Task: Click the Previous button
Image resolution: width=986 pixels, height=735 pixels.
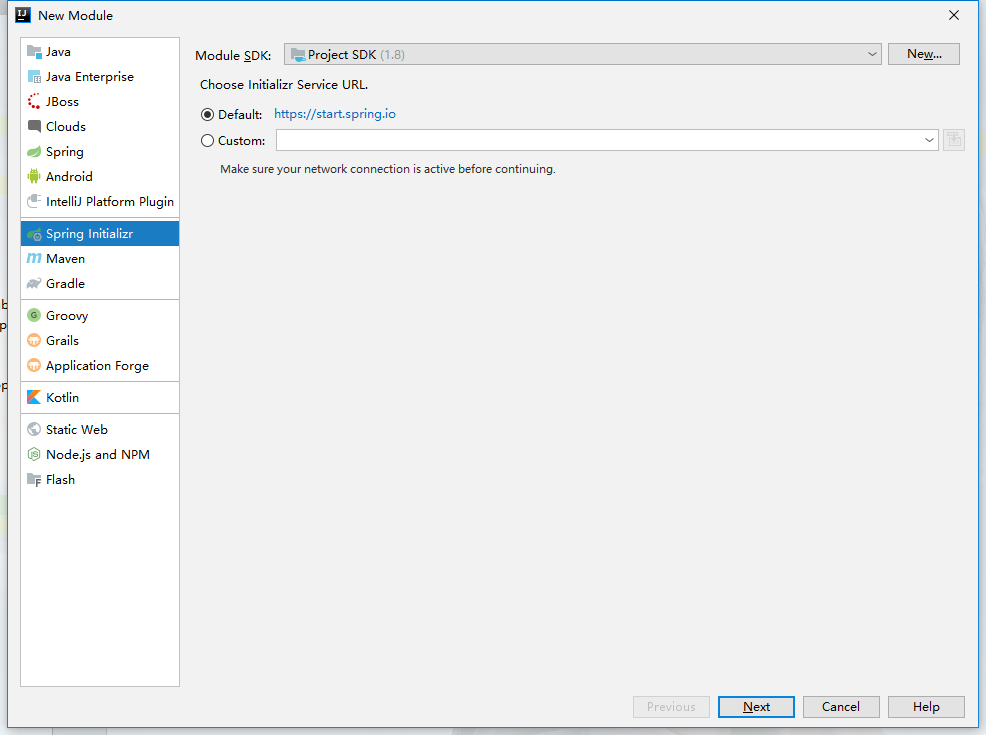Action: click(671, 707)
